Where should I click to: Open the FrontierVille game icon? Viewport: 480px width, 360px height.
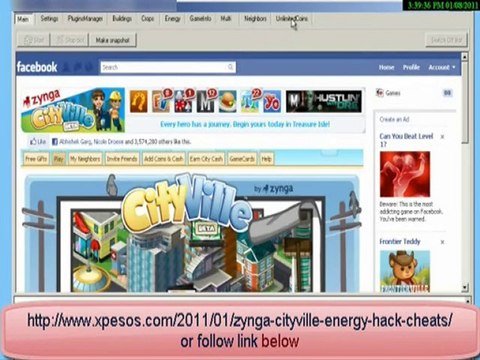pyautogui.click(x=161, y=101)
